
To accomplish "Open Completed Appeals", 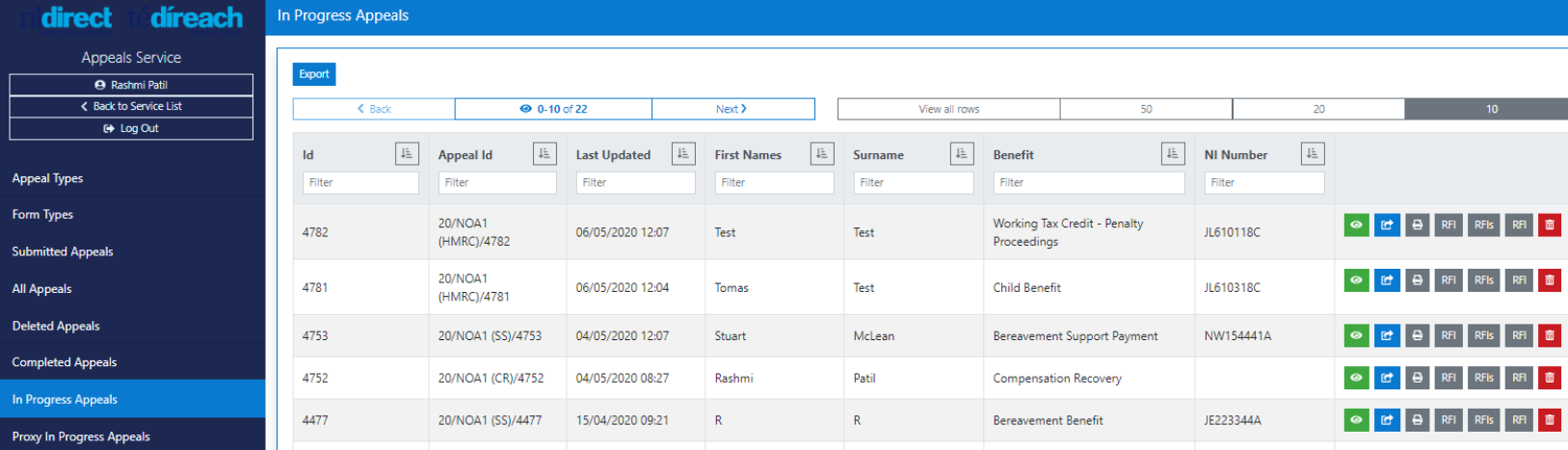I will pyautogui.click(x=132, y=362).
